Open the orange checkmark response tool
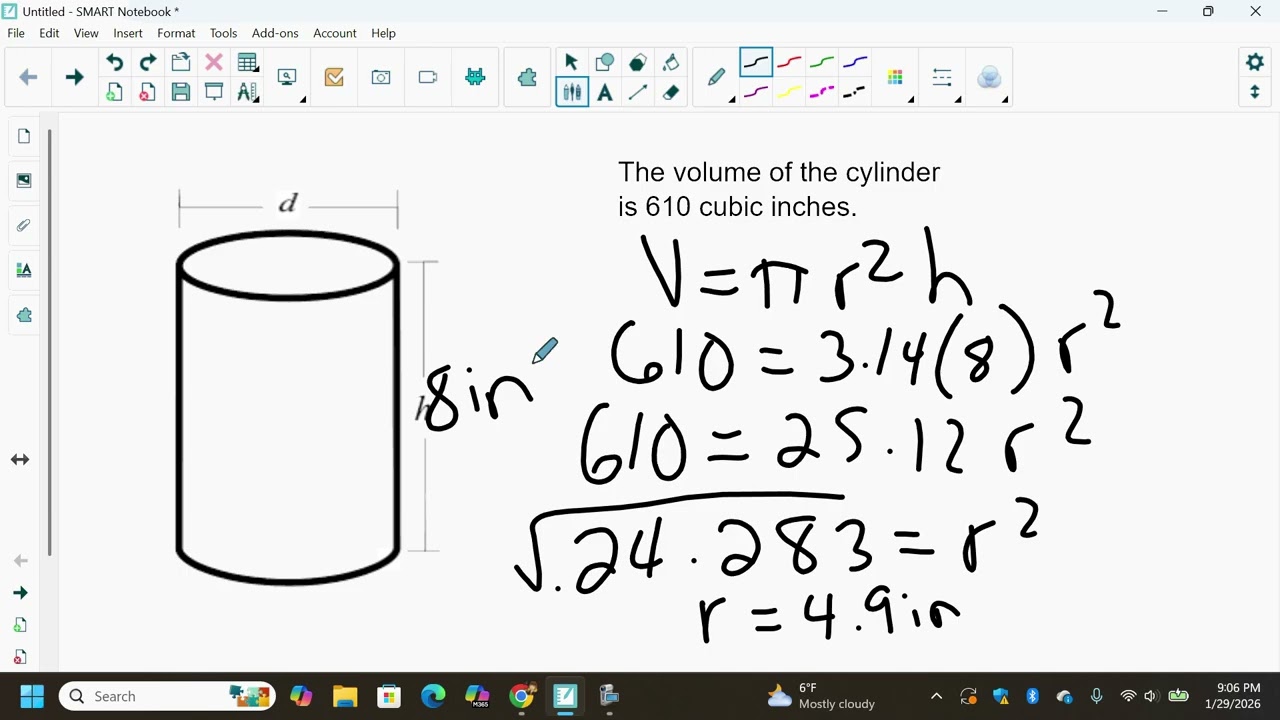Viewport: 1280px width, 720px height. pos(334,77)
